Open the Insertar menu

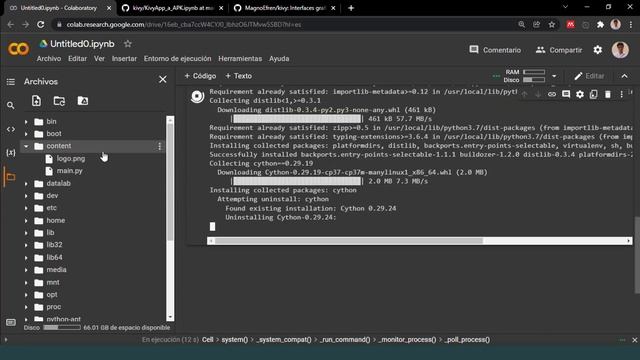pyautogui.click(x=124, y=59)
